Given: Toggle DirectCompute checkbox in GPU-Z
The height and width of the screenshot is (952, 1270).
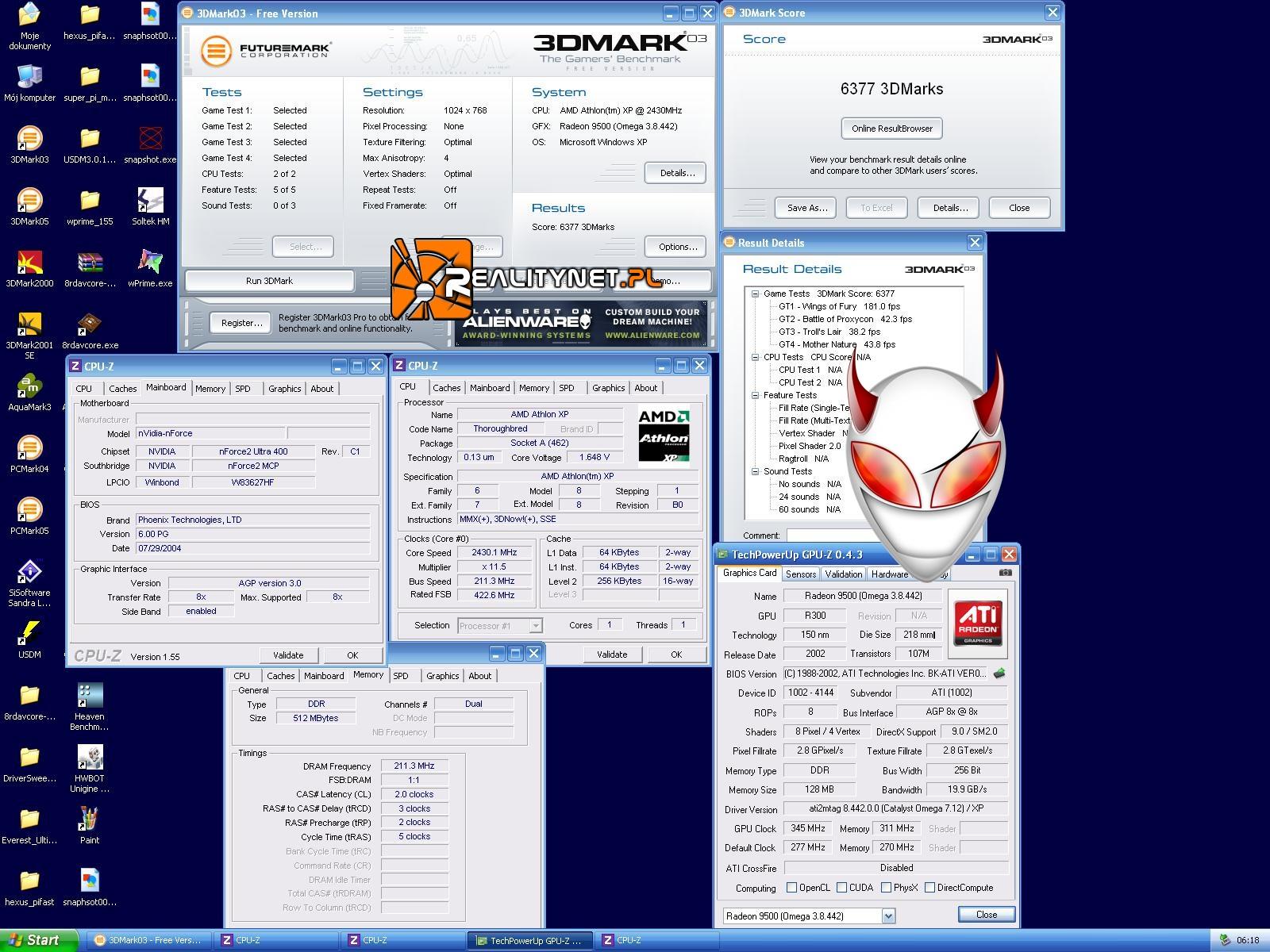Looking at the screenshot, I should [929, 888].
